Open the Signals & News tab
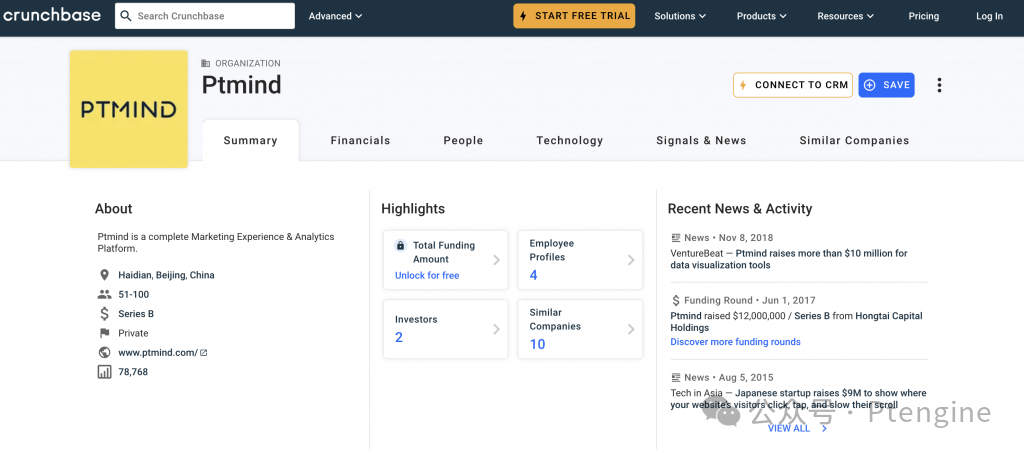Screen dimensions: 1024x453 701,141
